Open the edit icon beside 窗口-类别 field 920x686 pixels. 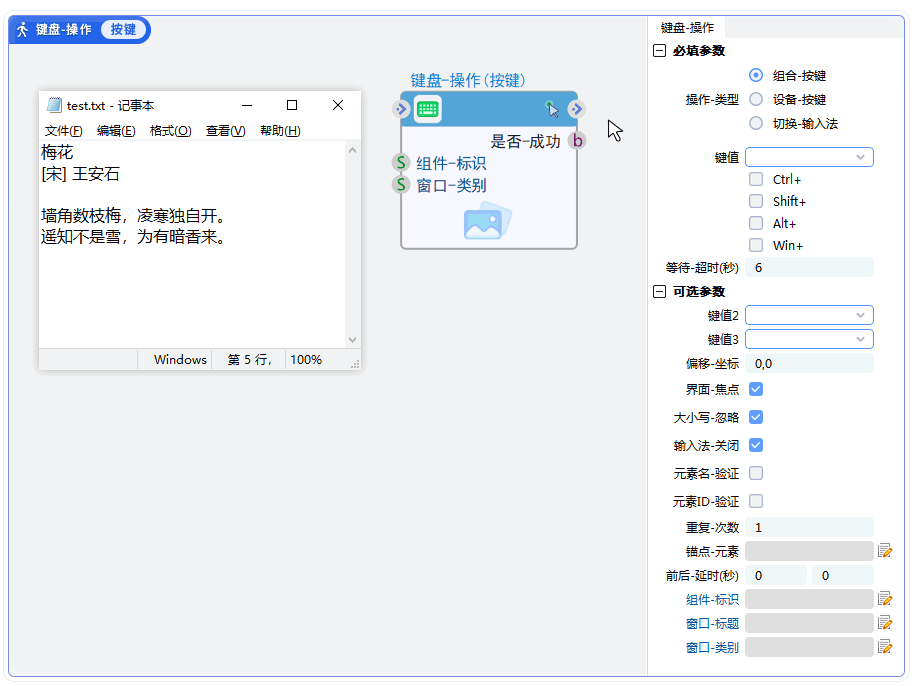885,647
